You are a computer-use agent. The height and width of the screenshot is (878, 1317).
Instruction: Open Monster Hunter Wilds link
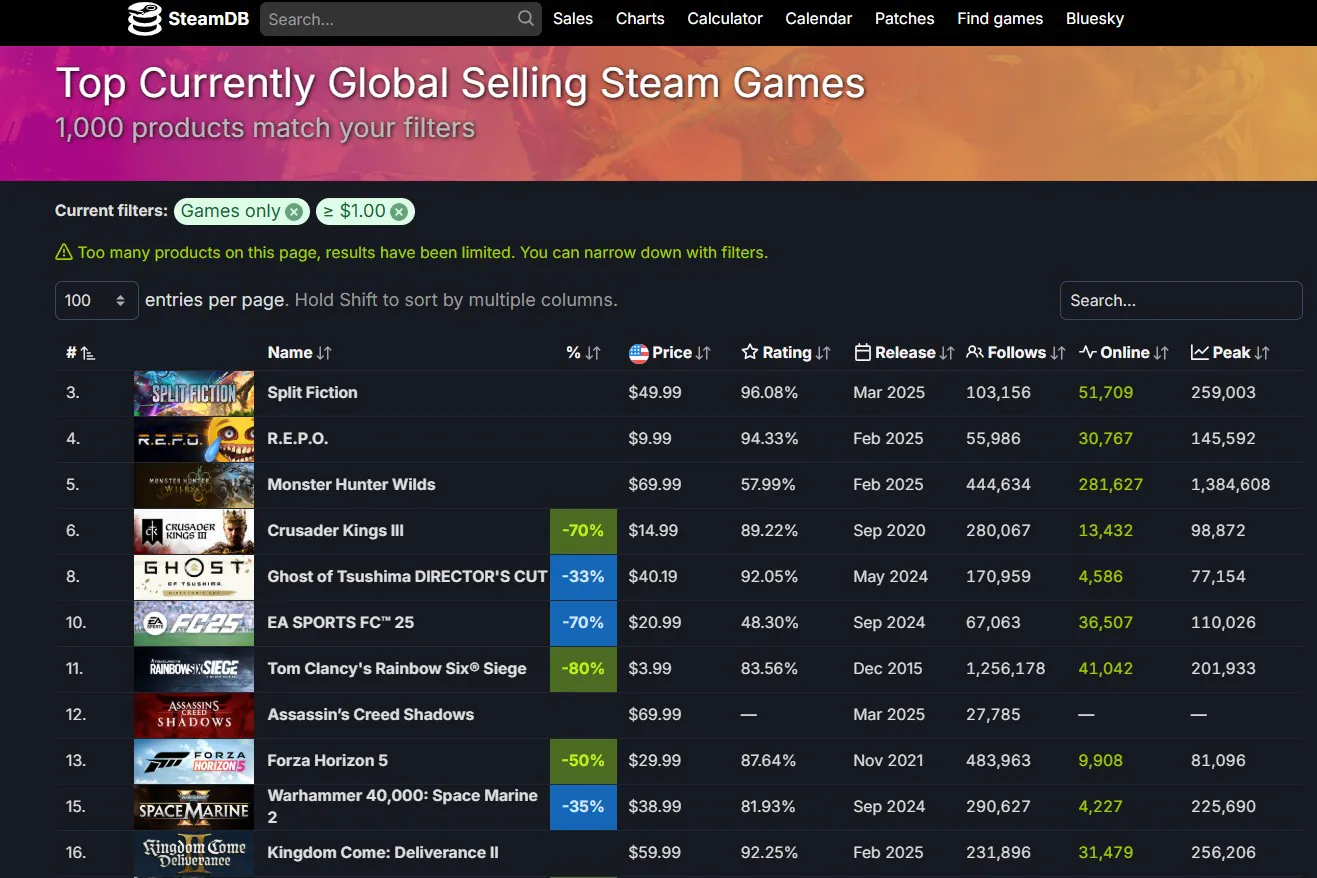pos(351,485)
